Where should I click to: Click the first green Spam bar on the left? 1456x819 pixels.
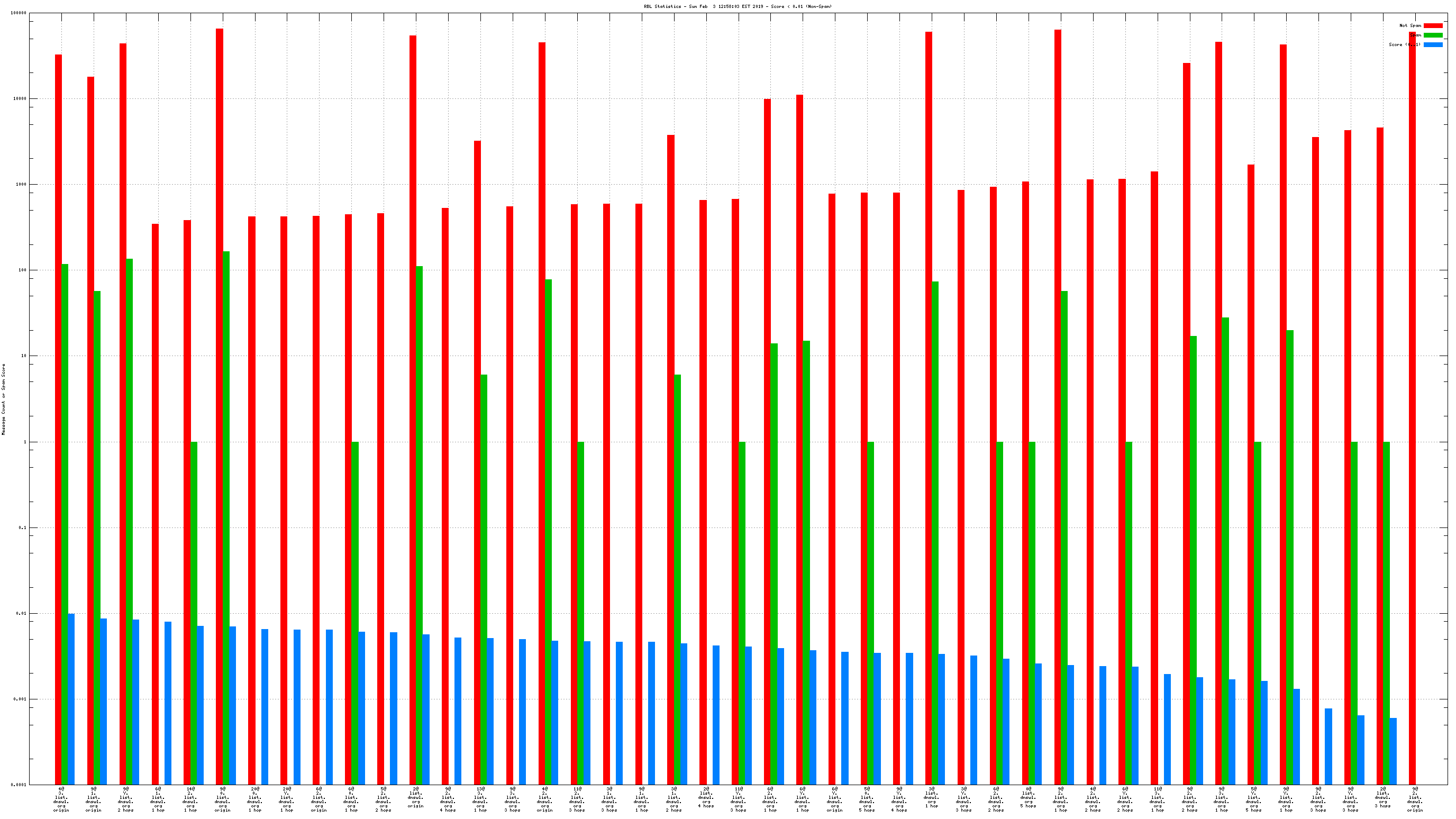click(x=65, y=524)
